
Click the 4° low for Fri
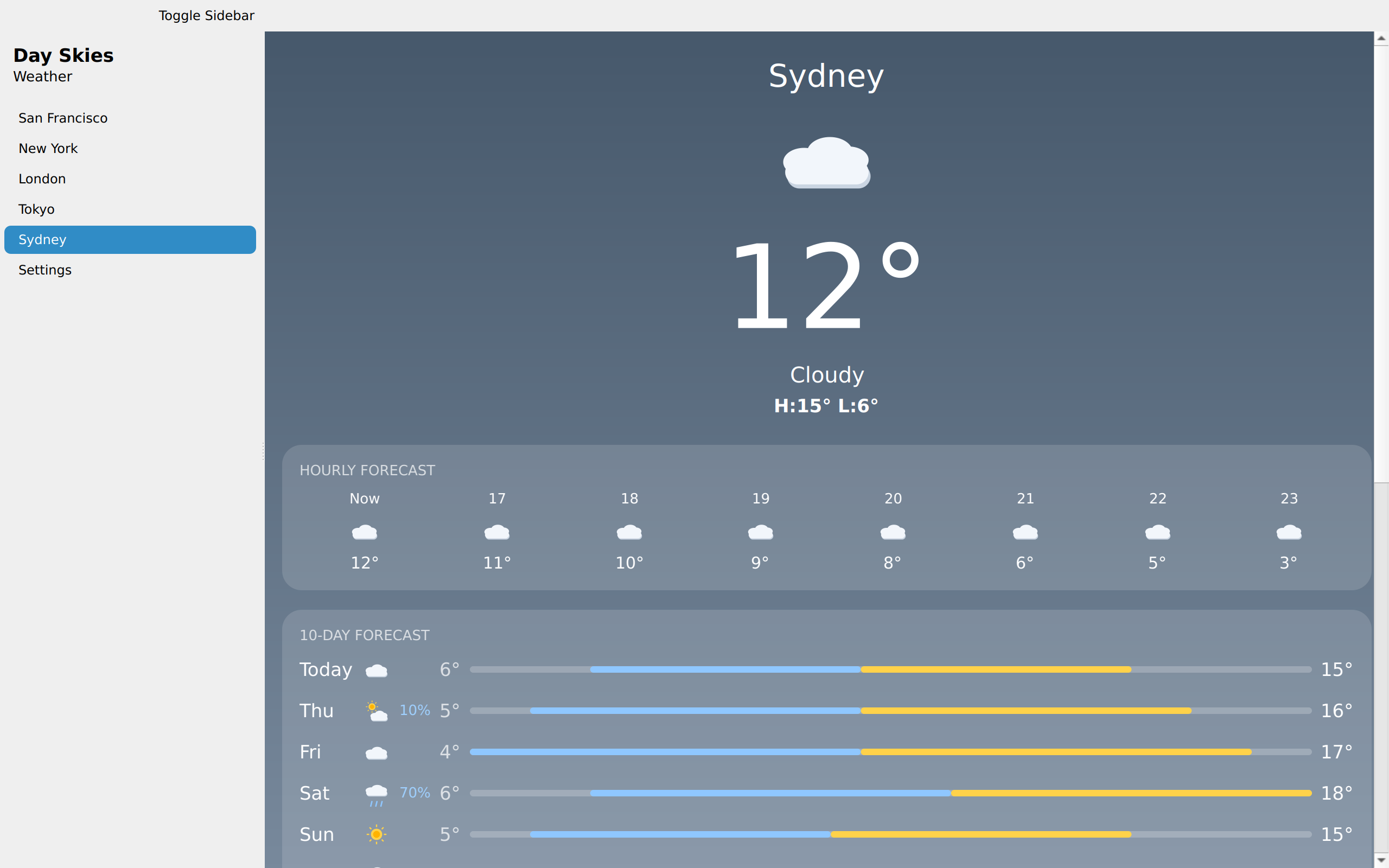(x=450, y=752)
